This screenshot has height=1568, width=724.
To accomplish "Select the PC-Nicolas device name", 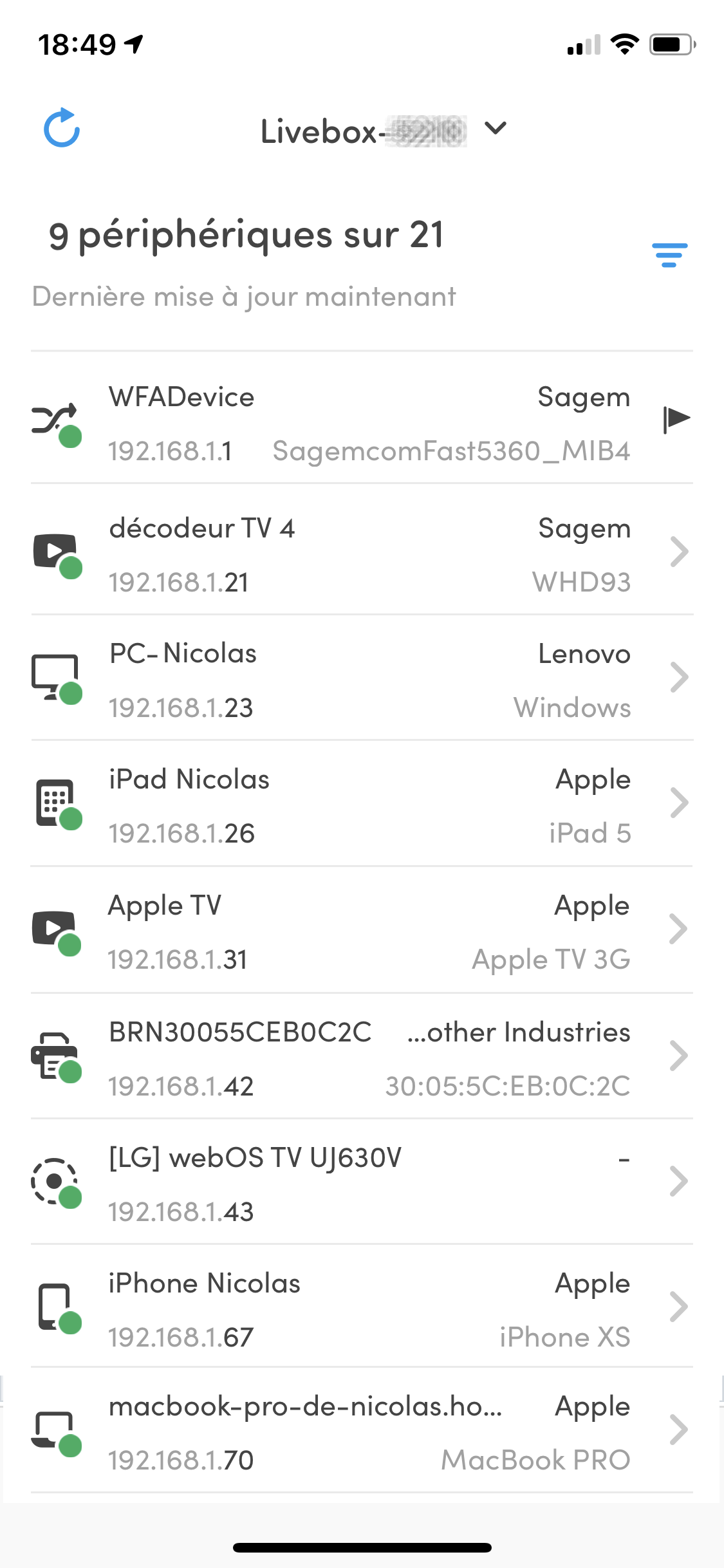I will [183, 654].
